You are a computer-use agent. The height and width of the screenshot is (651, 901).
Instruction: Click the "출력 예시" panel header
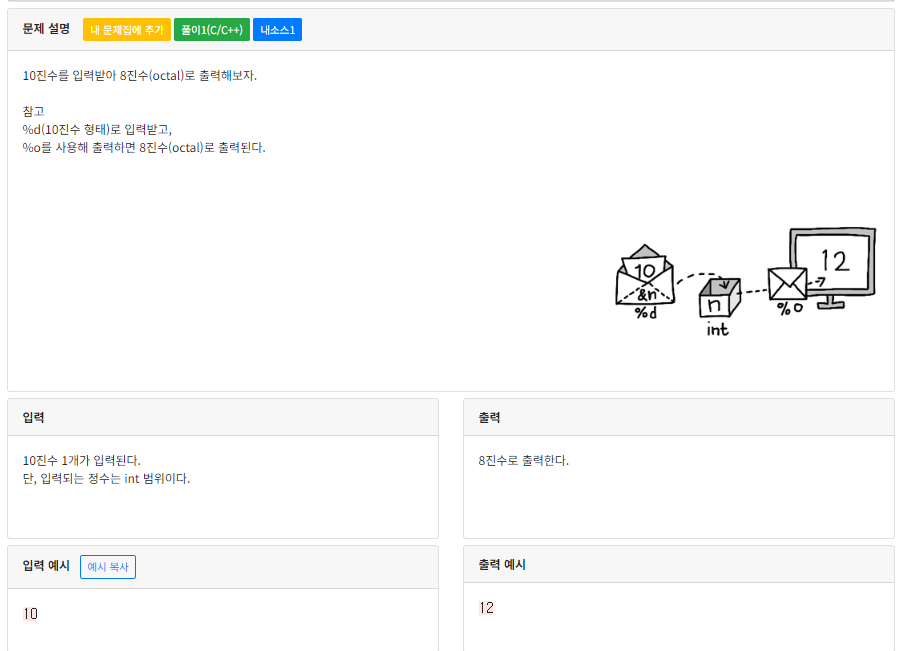click(x=502, y=564)
